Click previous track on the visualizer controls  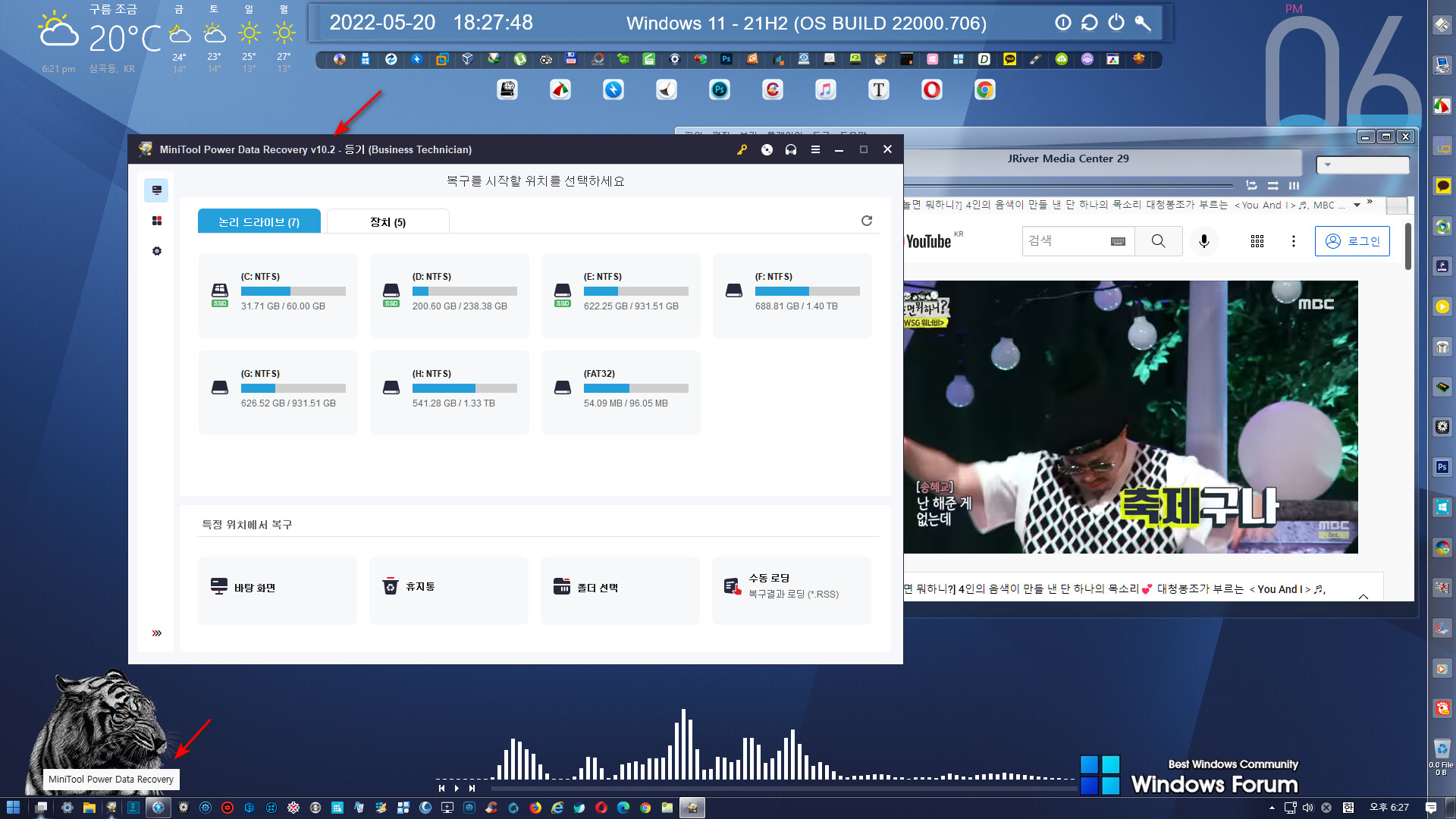442,788
